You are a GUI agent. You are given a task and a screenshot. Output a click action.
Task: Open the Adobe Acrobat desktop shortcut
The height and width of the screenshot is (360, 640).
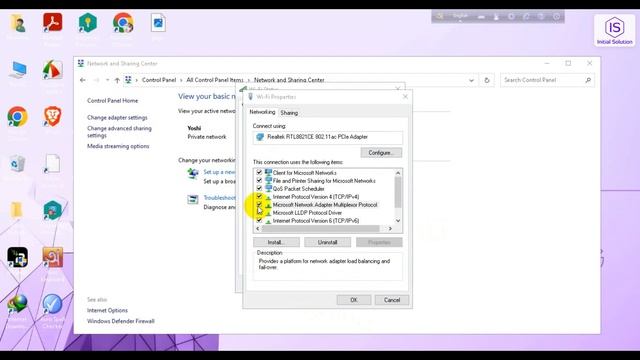(52, 23)
